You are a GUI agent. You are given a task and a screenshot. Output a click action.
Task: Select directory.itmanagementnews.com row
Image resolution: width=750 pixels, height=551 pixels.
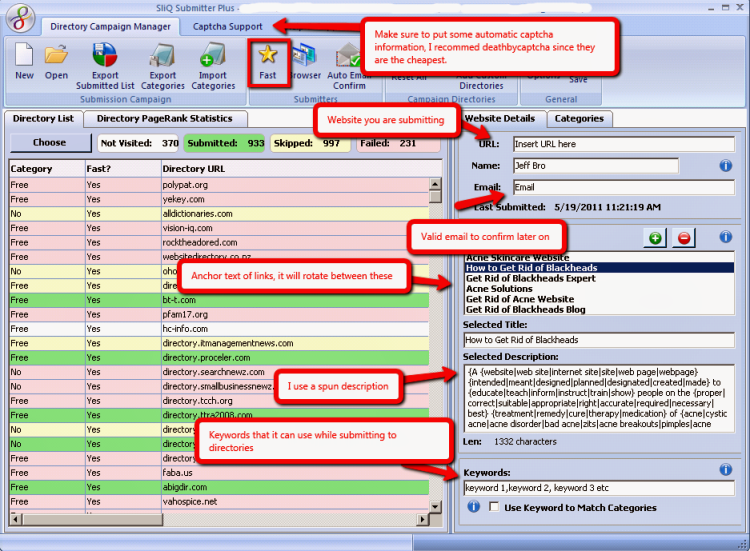pos(219,343)
